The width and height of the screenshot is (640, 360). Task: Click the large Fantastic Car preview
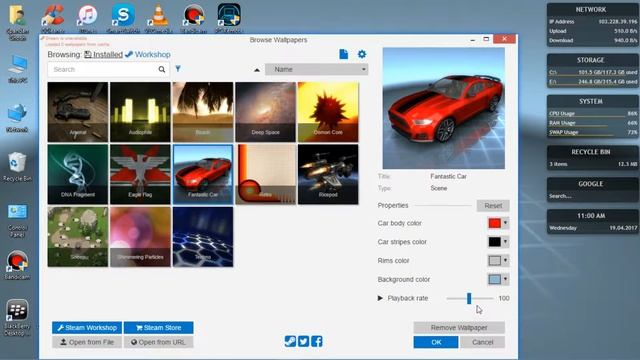click(x=444, y=108)
